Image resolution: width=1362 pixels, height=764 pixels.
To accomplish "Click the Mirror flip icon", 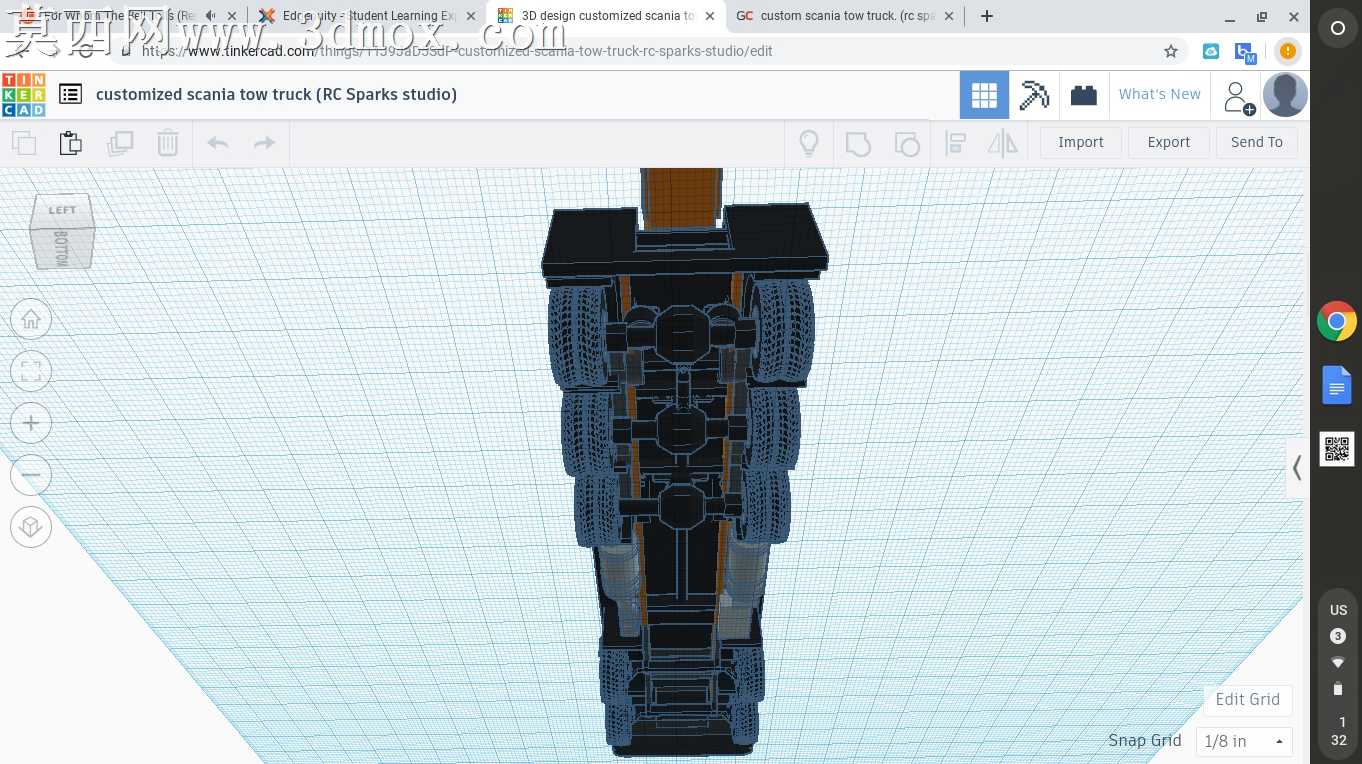I will 1002,143.
